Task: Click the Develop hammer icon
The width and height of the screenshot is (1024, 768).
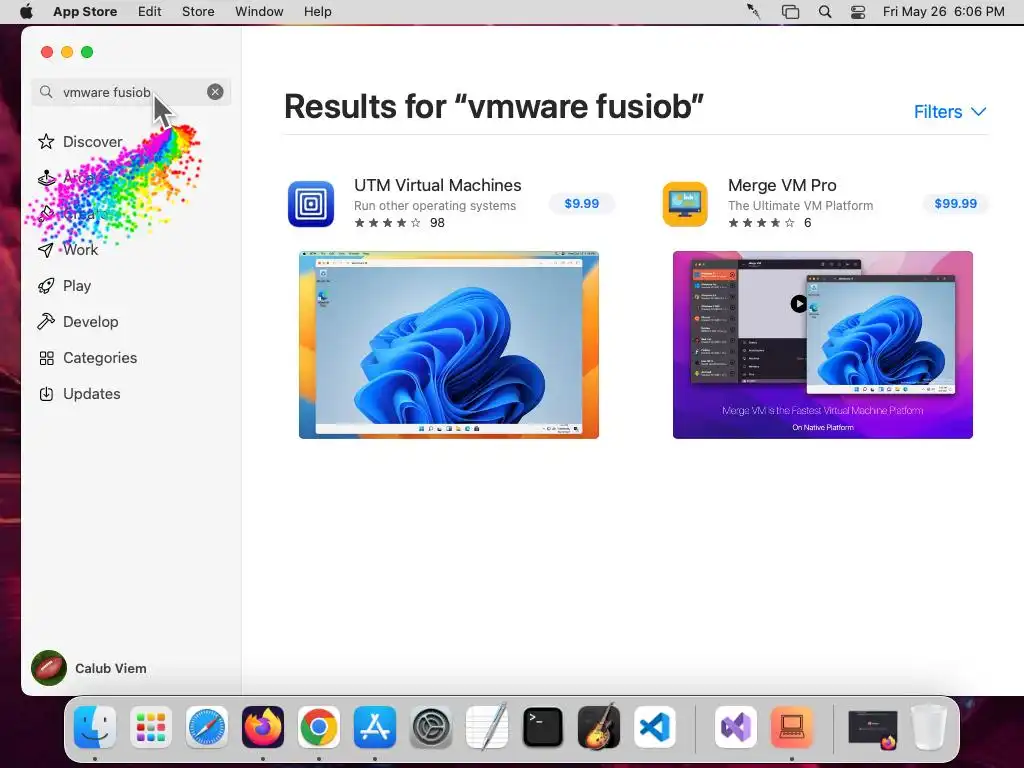Action: (46, 321)
